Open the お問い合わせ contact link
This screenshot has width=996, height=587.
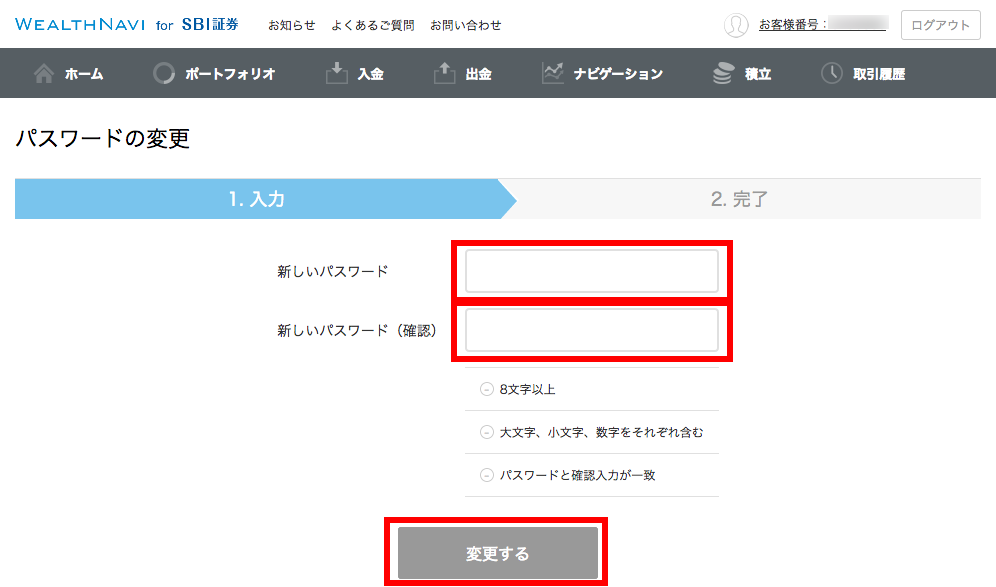pos(465,25)
